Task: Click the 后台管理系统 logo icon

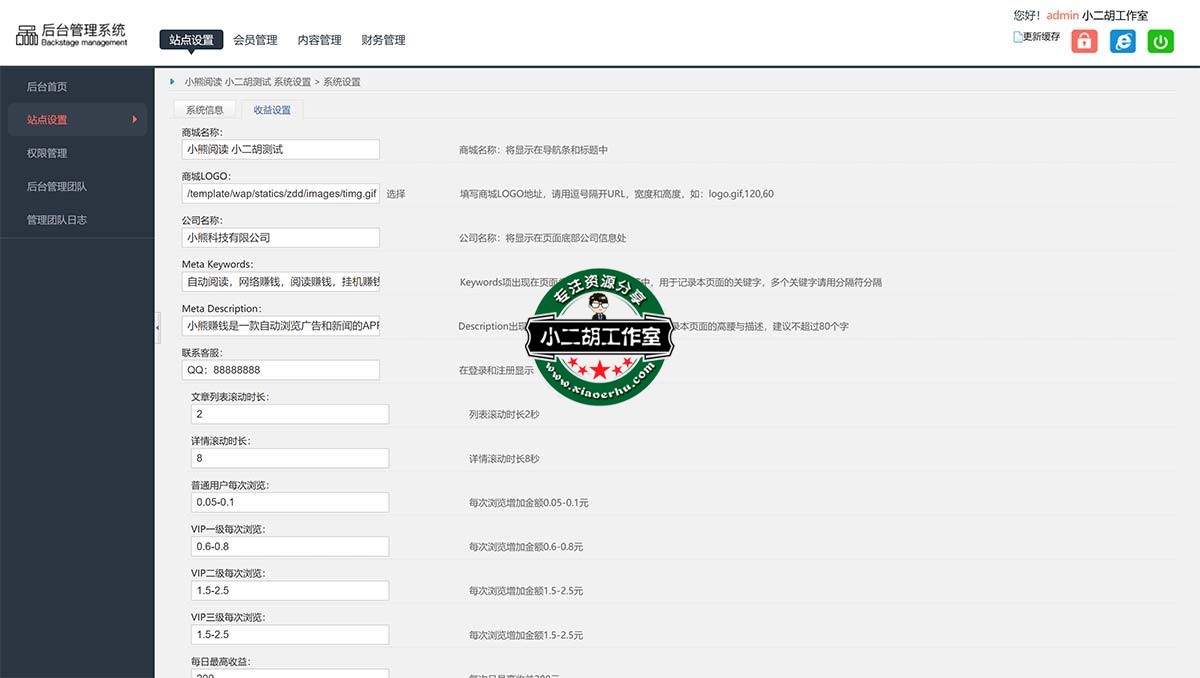Action: click(x=27, y=36)
